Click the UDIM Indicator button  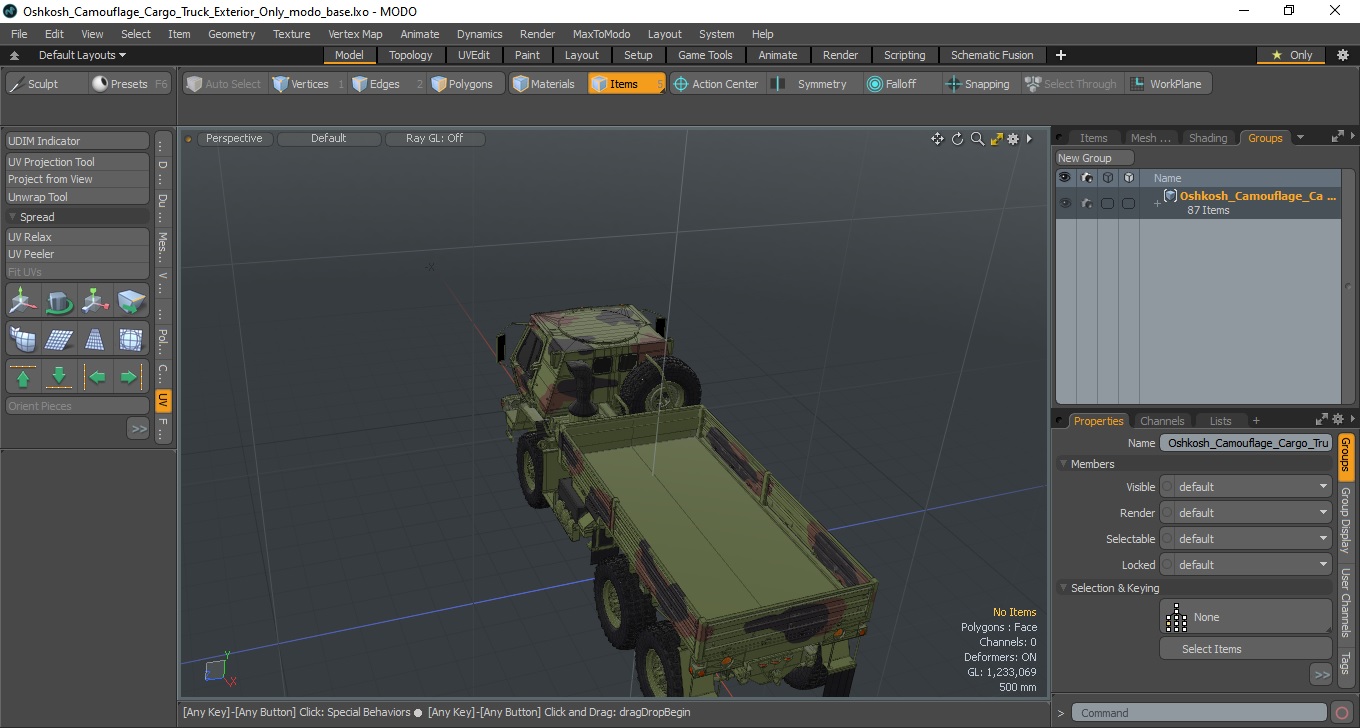77,141
